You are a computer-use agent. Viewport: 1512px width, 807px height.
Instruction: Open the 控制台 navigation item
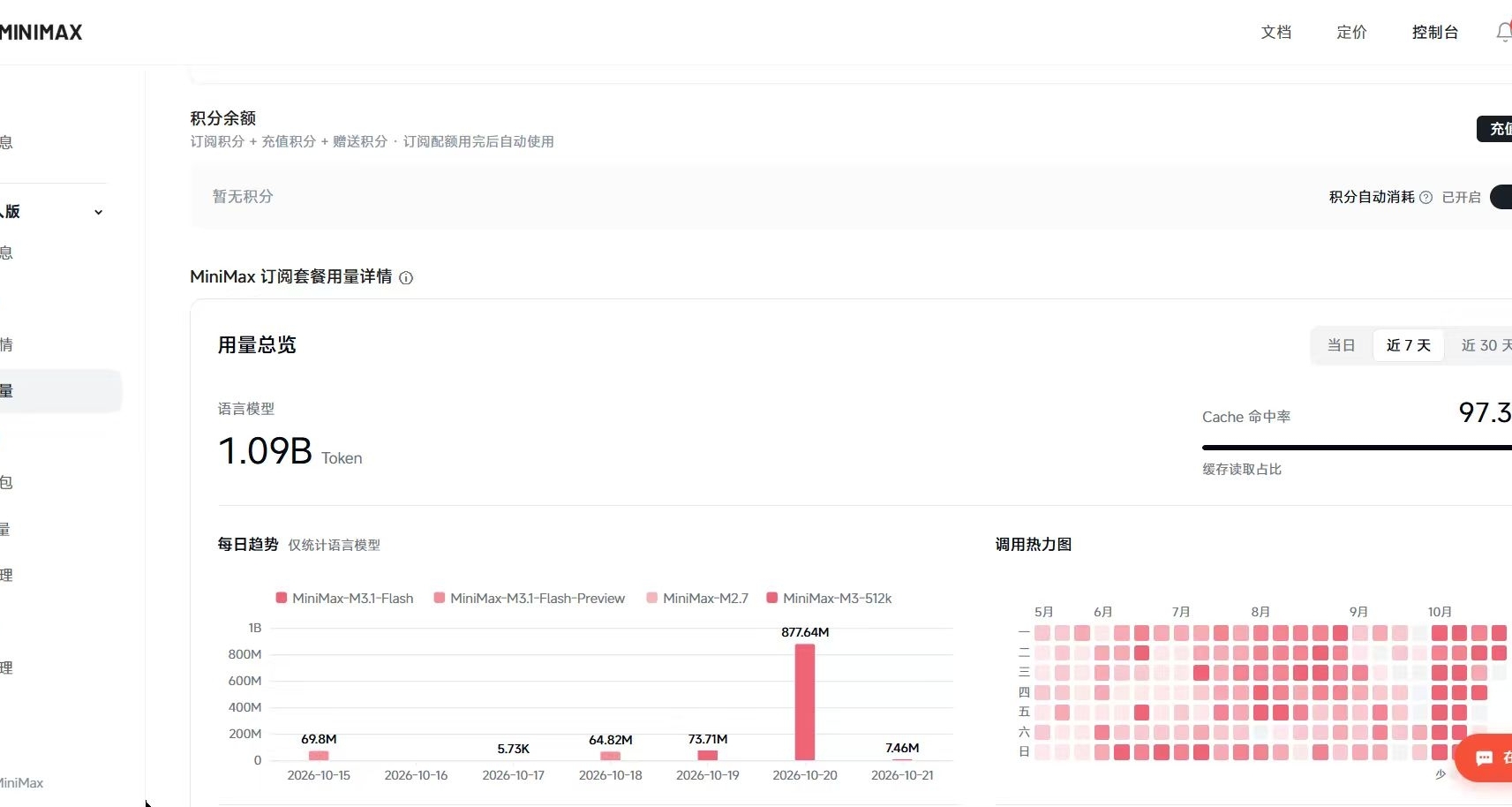point(1435,32)
